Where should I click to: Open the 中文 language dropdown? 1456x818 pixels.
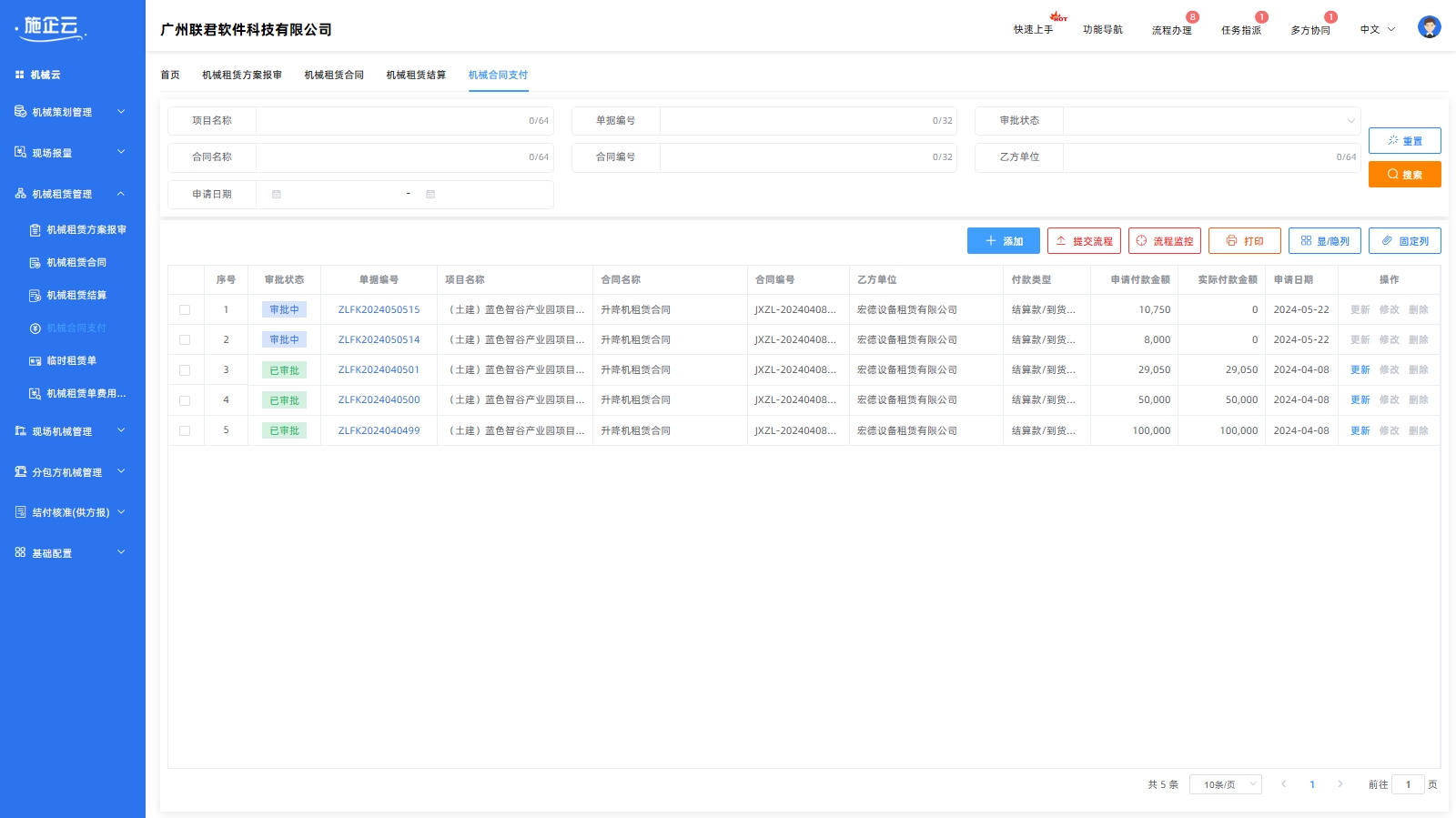pyautogui.click(x=1378, y=30)
